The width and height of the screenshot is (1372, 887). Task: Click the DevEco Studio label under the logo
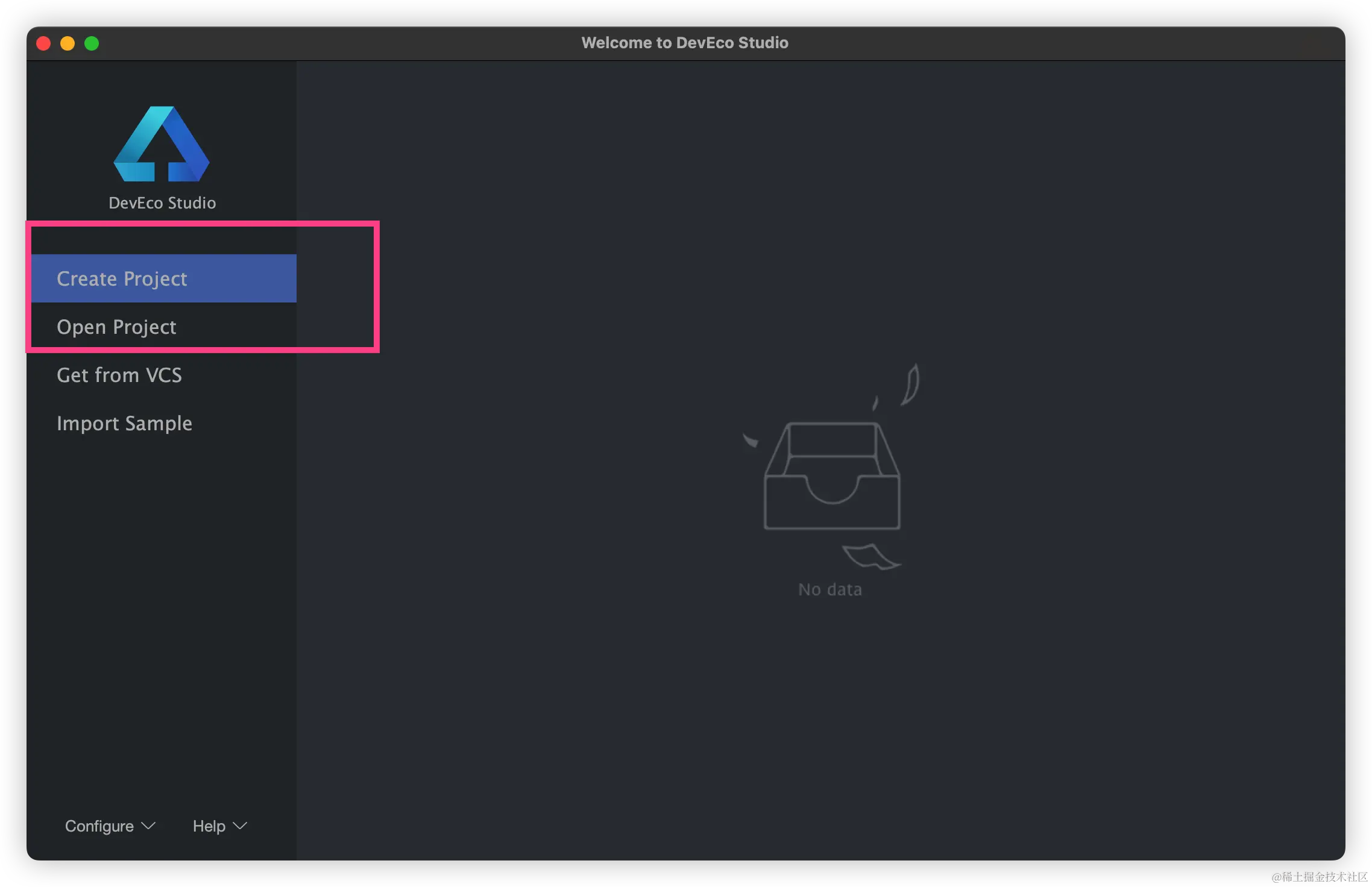coord(162,203)
